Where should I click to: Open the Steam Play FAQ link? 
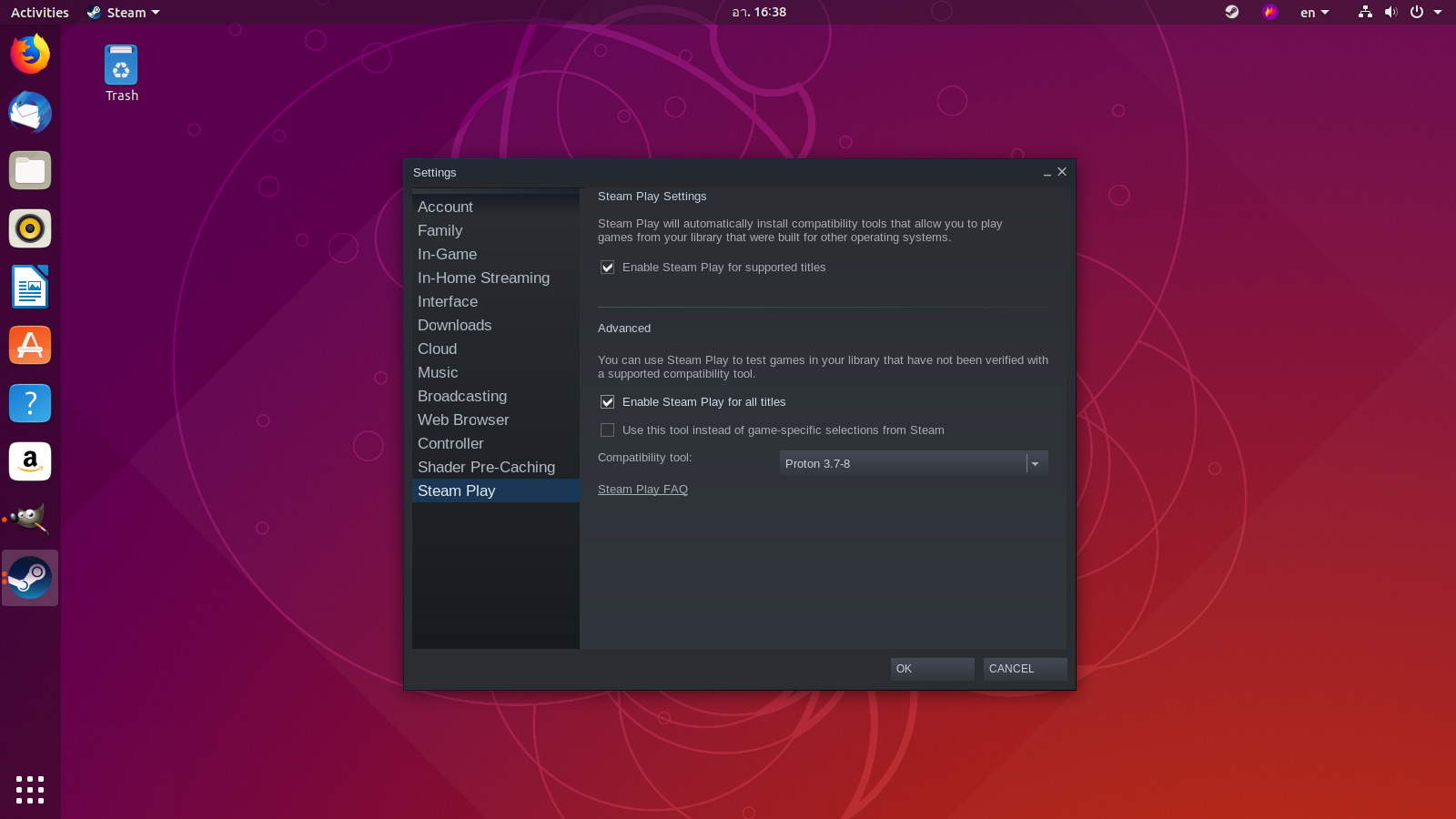[642, 490]
